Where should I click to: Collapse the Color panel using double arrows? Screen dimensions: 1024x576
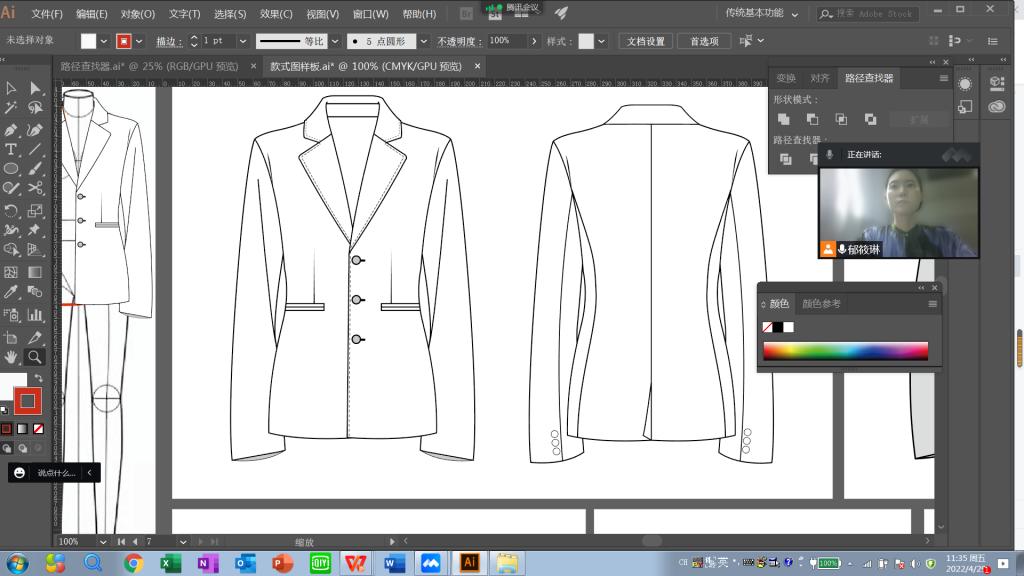(921, 288)
